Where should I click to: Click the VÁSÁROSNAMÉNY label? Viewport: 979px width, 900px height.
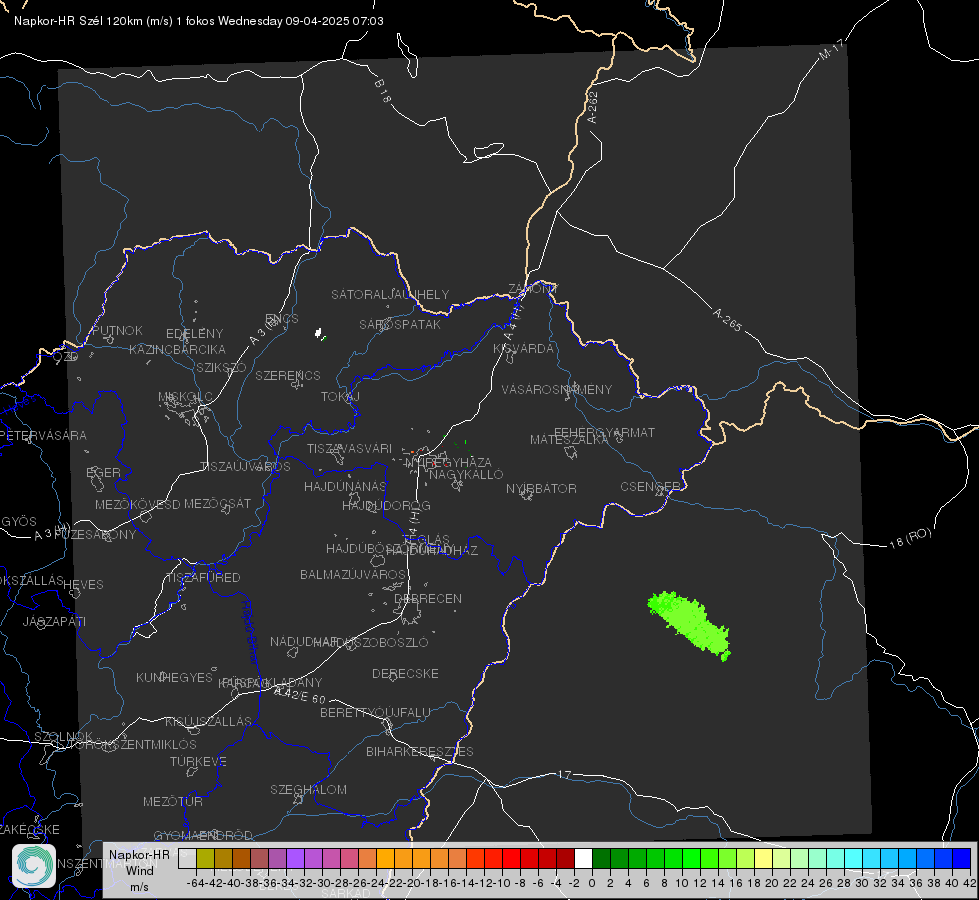[x=557, y=389]
